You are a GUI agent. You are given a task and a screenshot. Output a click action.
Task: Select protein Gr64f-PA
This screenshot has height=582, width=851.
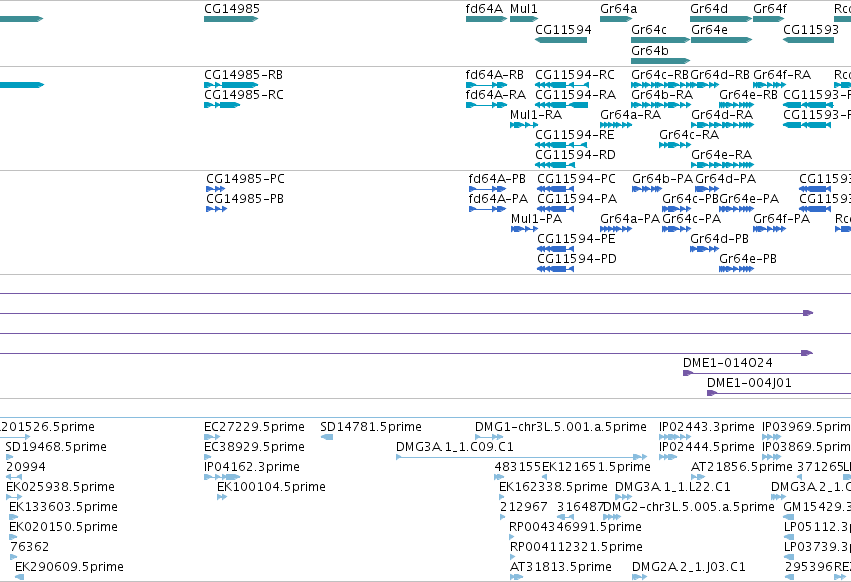click(x=770, y=229)
